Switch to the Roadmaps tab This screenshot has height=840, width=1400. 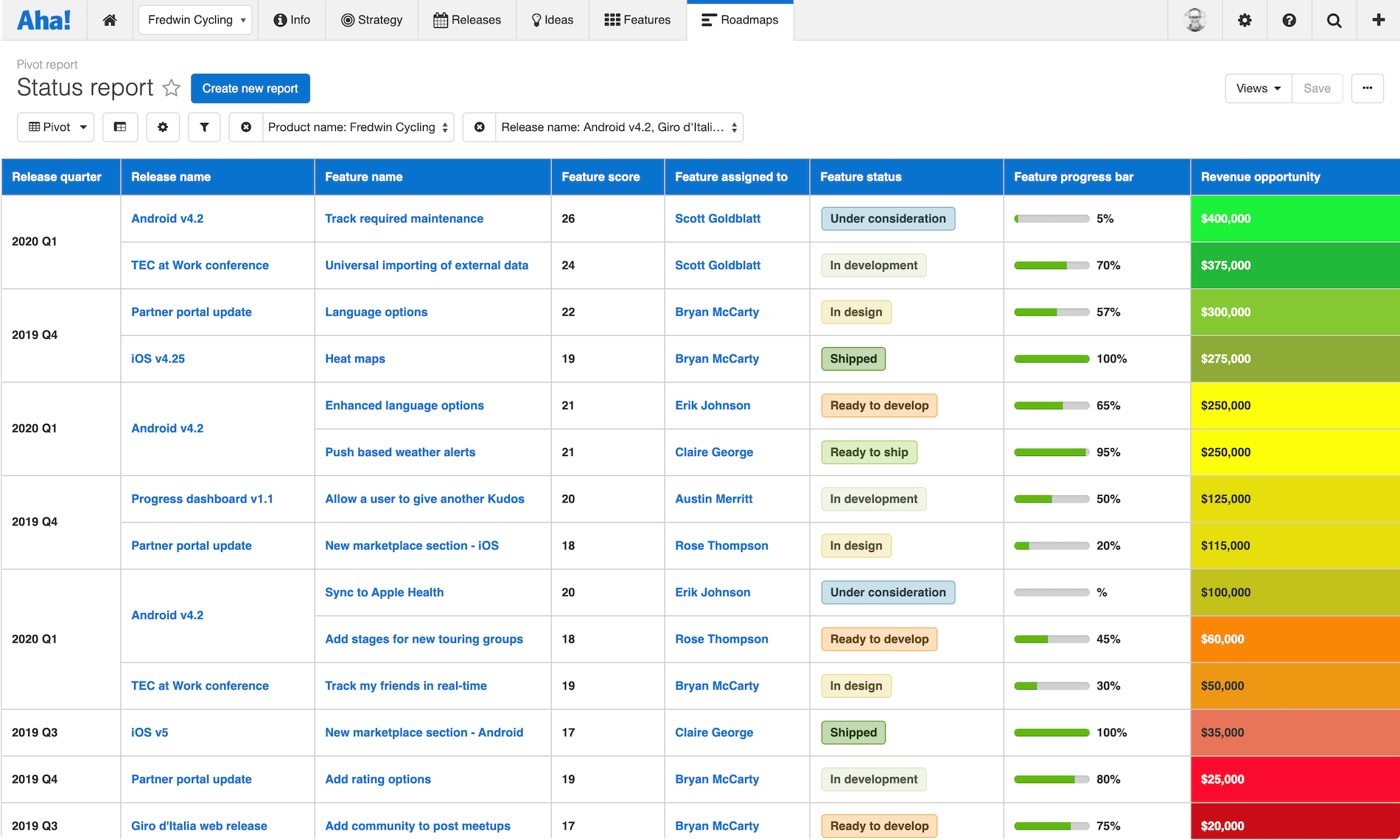[740, 20]
